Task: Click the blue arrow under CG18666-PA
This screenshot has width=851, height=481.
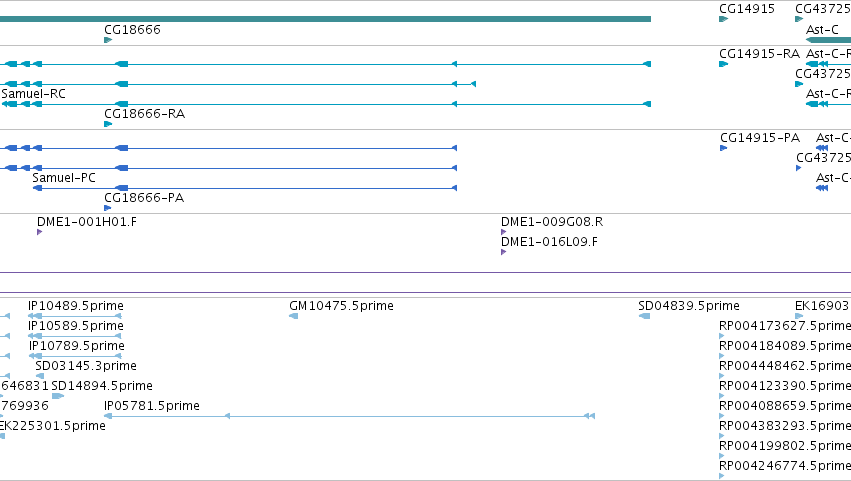Action: pyautogui.click(x=107, y=208)
